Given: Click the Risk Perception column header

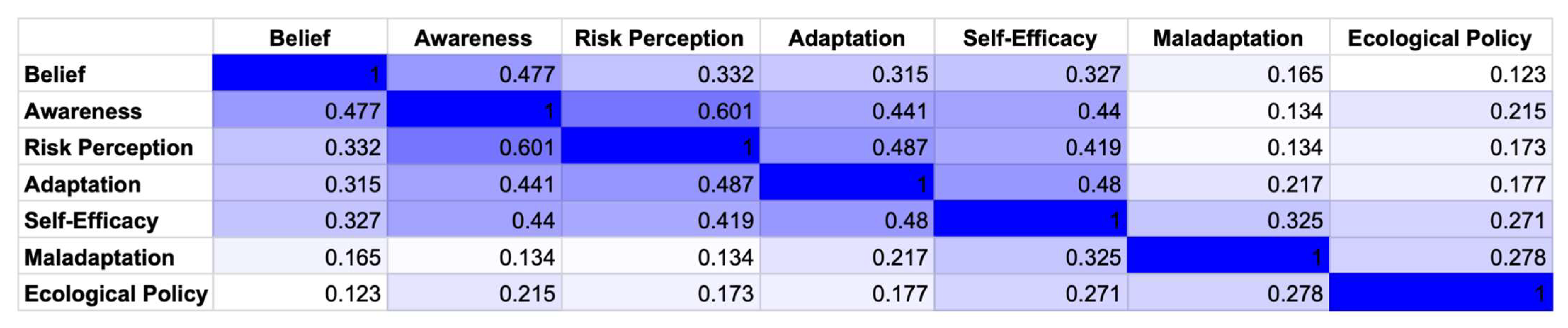Looking at the screenshot, I should coord(659,38).
